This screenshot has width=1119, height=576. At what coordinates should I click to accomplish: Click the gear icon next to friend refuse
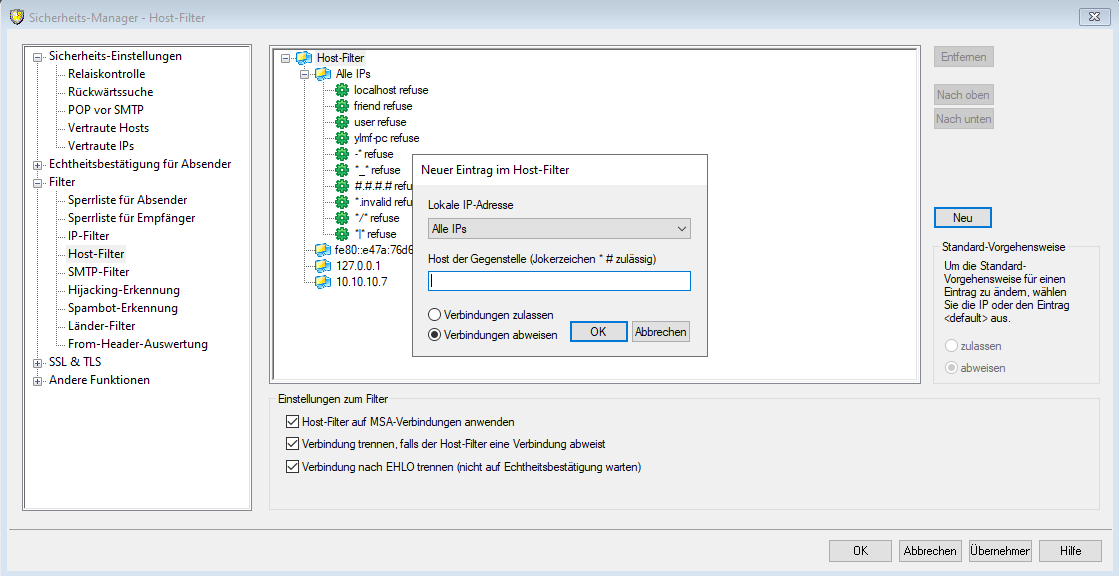tap(343, 106)
